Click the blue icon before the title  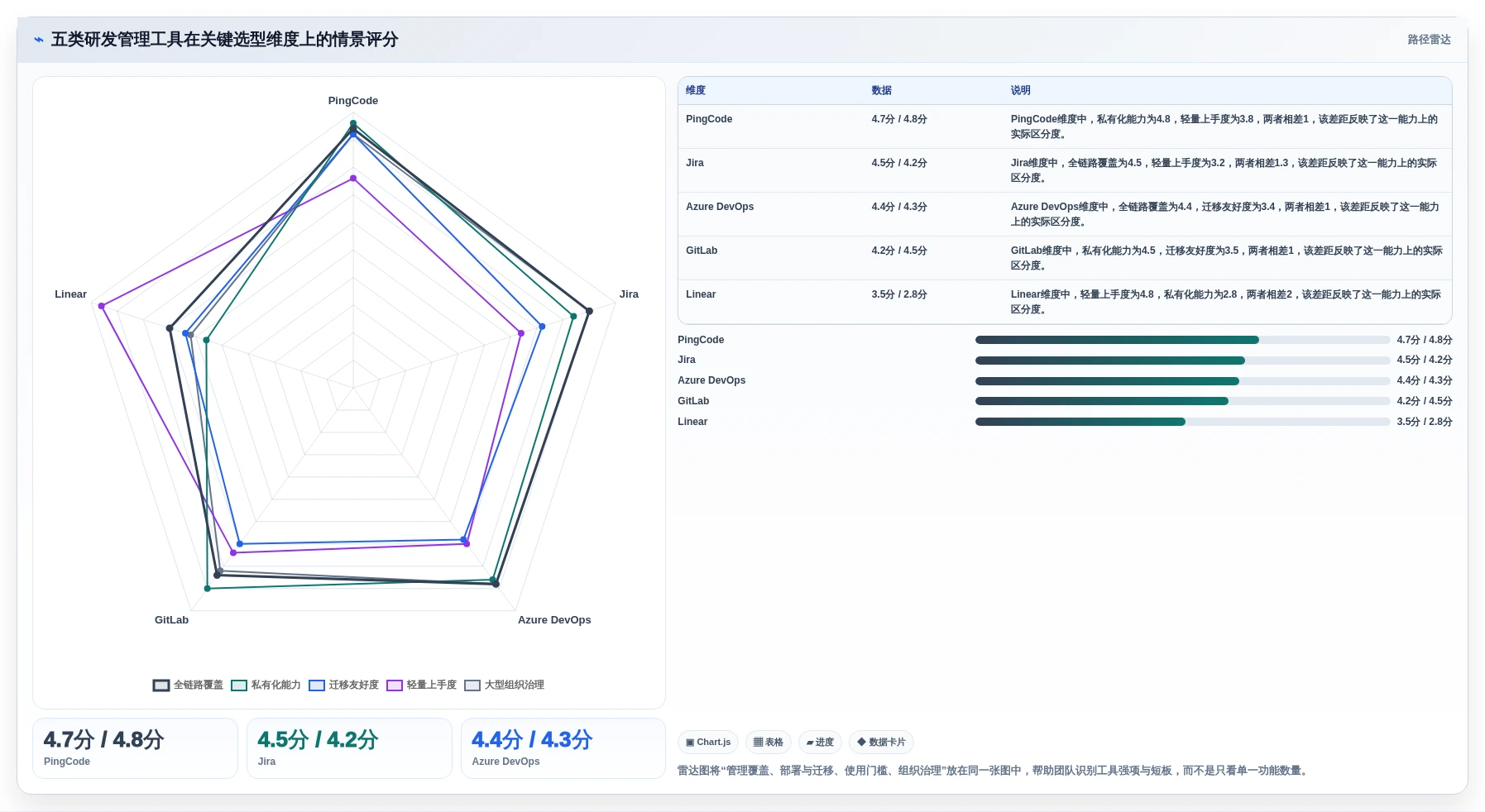pos(38,40)
